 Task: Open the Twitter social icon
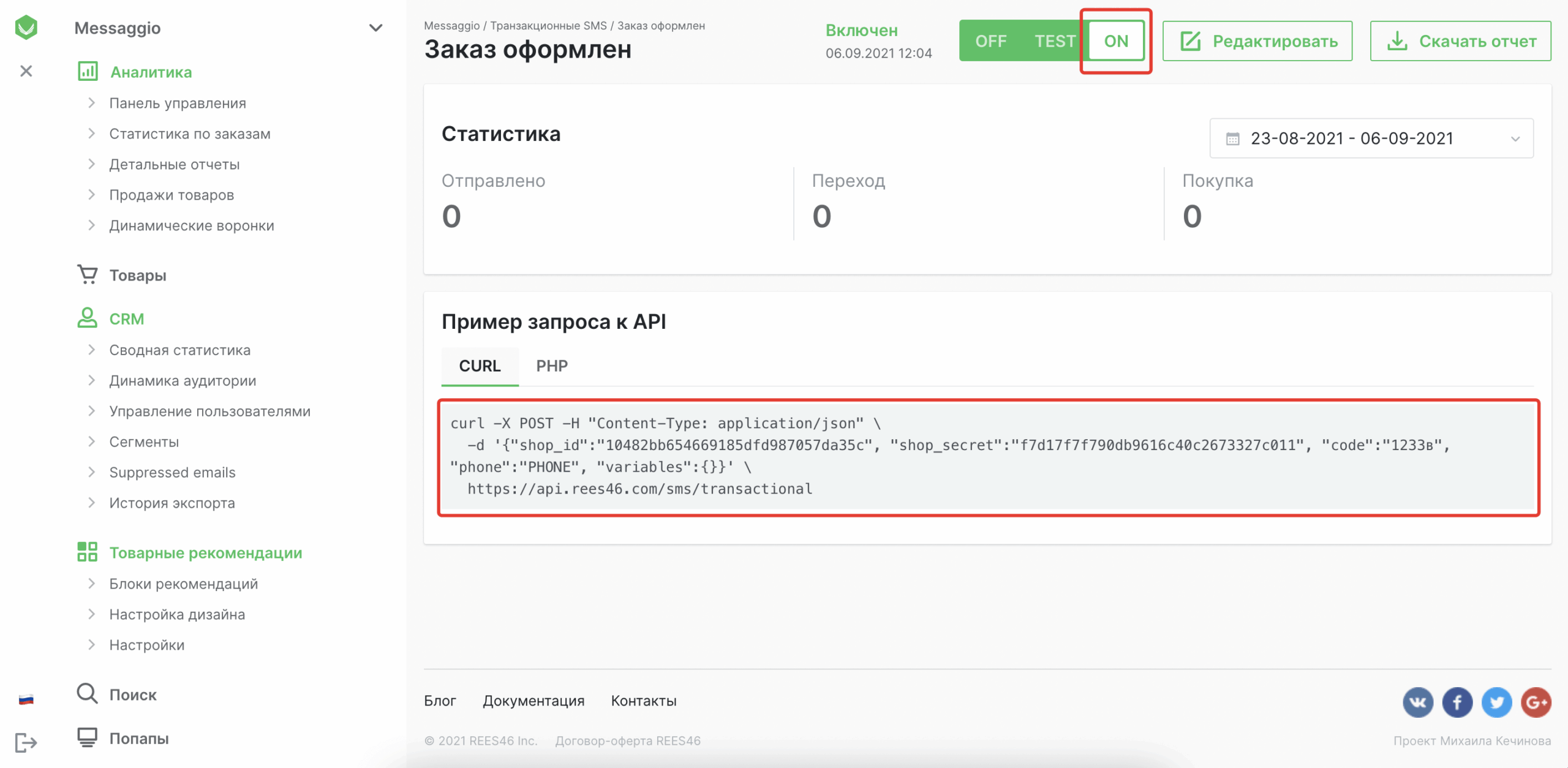click(x=1496, y=702)
